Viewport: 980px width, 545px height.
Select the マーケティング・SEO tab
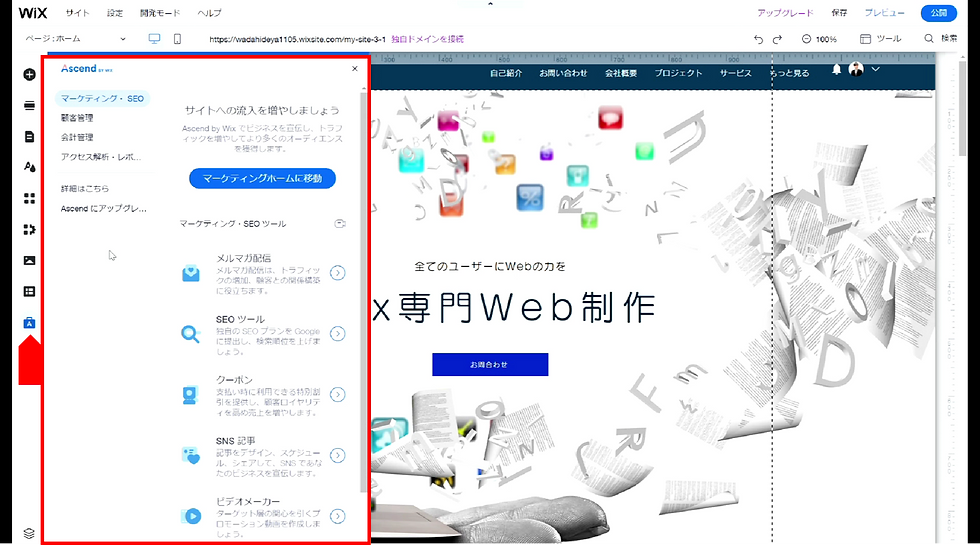coord(102,99)
